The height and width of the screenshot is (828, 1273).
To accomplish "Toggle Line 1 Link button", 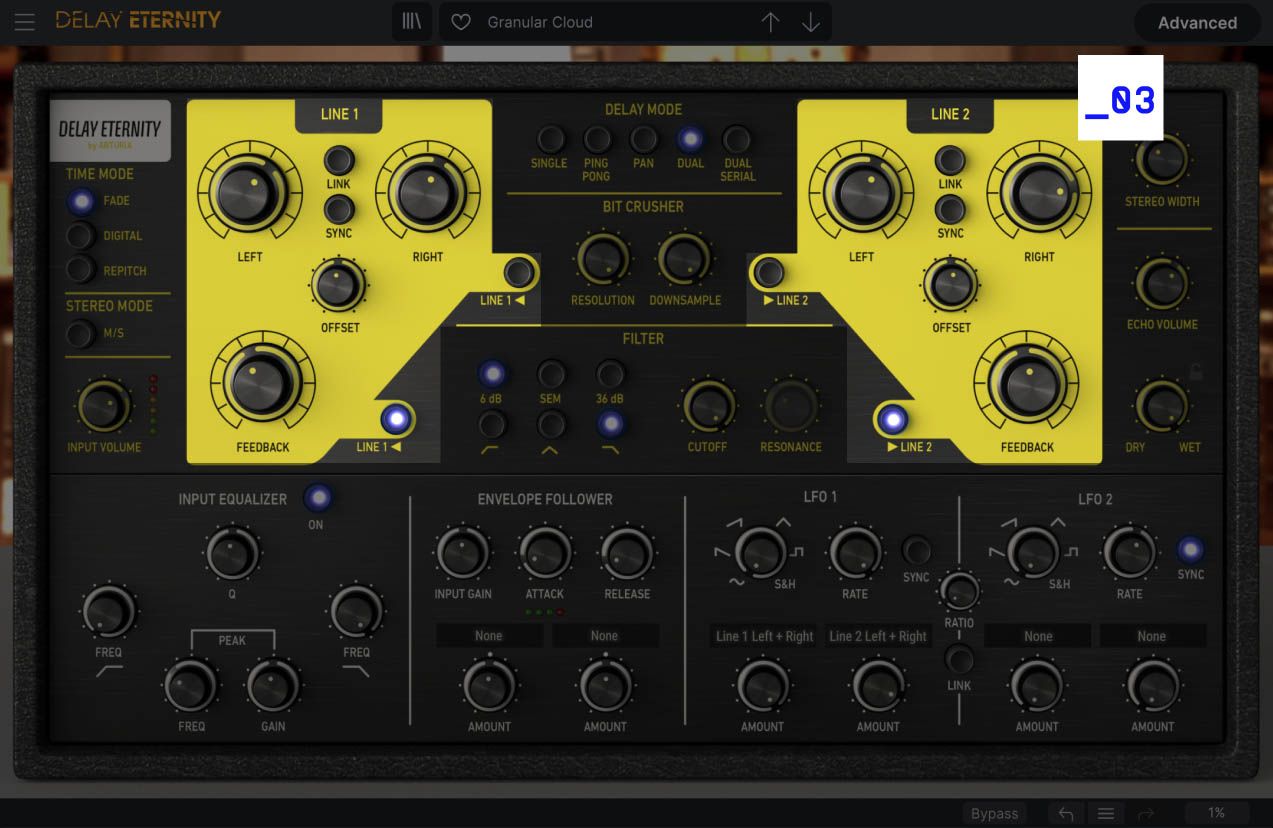I will coord(339,160).
